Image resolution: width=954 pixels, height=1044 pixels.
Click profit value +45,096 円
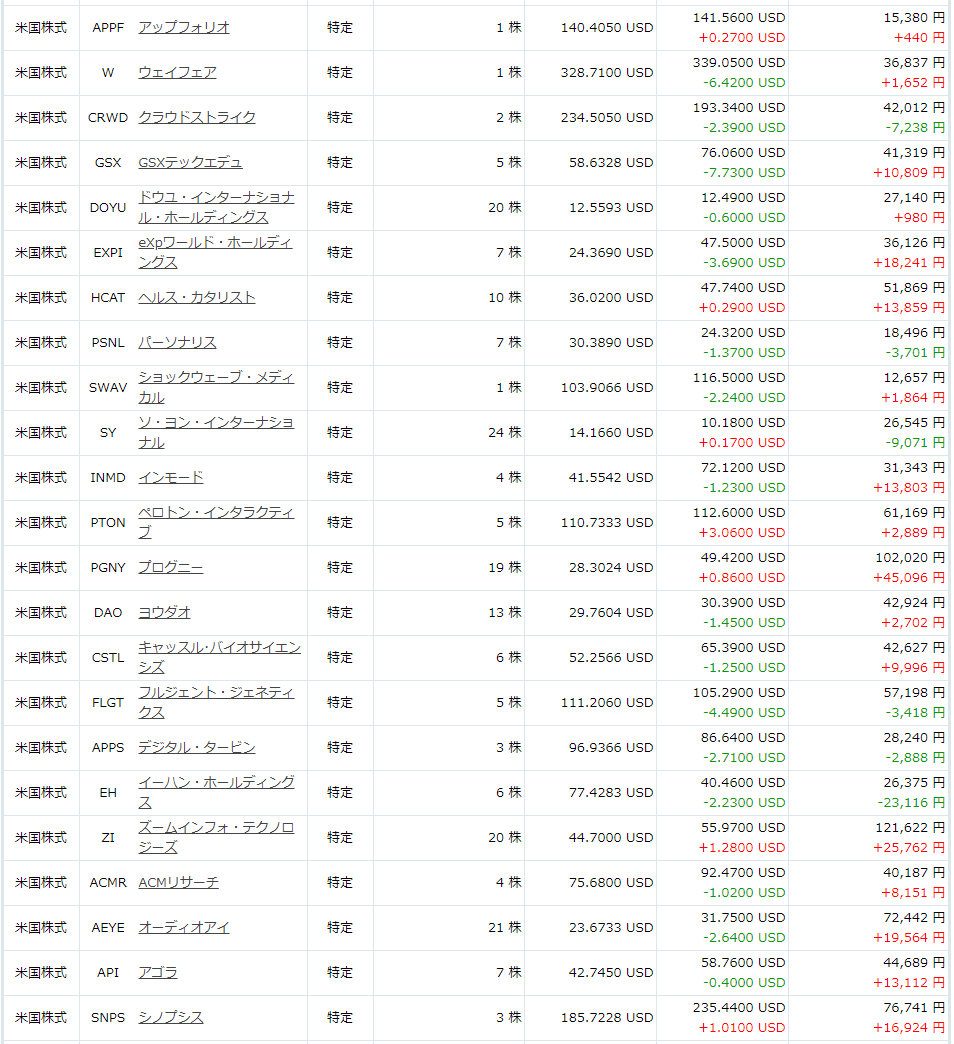(909, 578)
